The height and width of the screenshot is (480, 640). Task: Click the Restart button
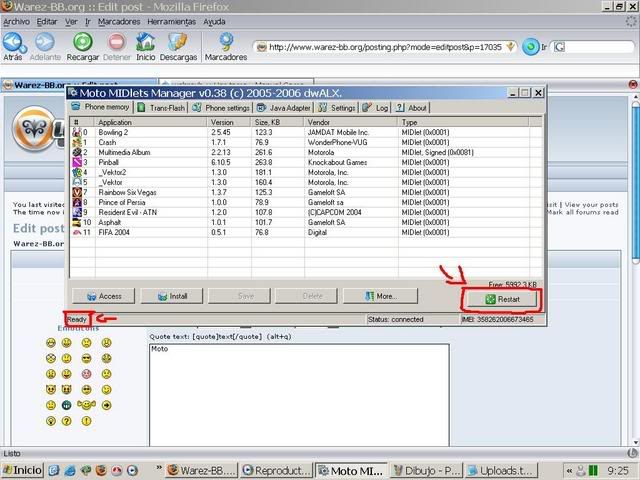pyautogui.click(x=502, y=299)
